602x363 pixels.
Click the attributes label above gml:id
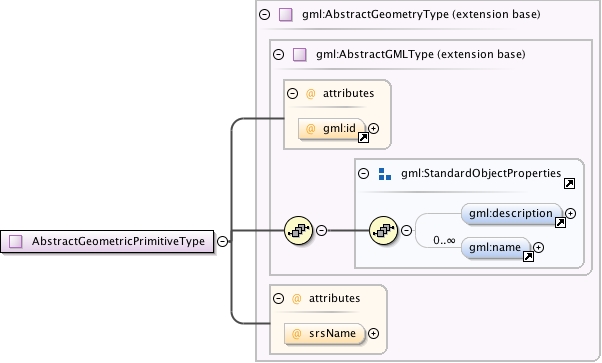(349, 93)
